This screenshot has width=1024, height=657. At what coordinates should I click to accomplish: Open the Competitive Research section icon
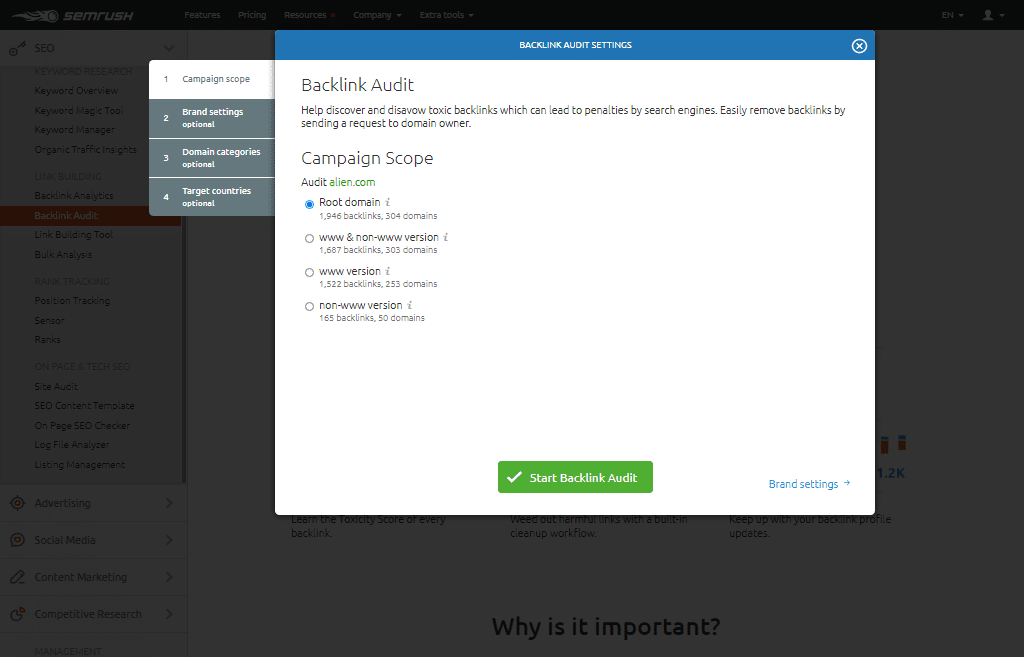coord(19,614)
